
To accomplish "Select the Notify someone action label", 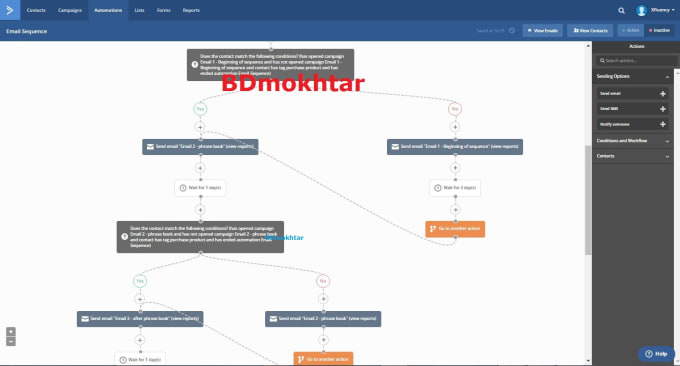I will [x=615, y=124].
